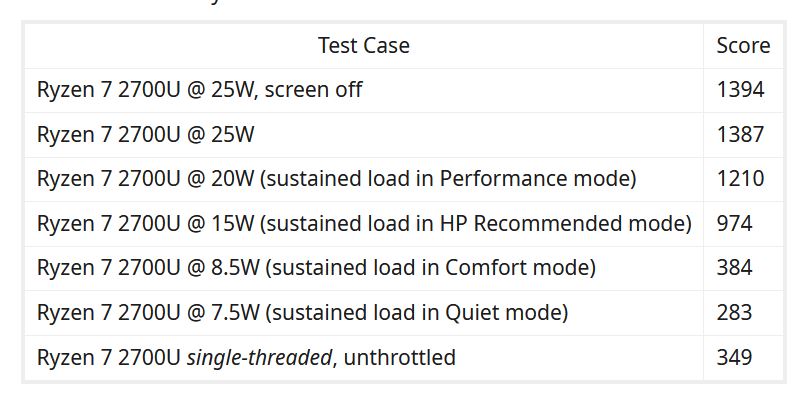Select the "Ryzen 7 2700U @ 25W" cell without screen off

[146, 134]
